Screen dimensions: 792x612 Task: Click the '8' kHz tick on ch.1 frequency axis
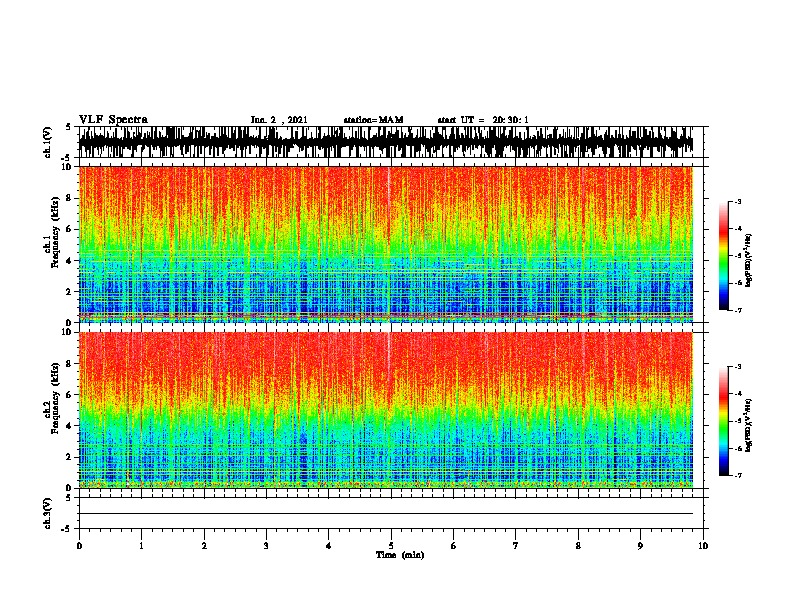[x=69, y=198]
